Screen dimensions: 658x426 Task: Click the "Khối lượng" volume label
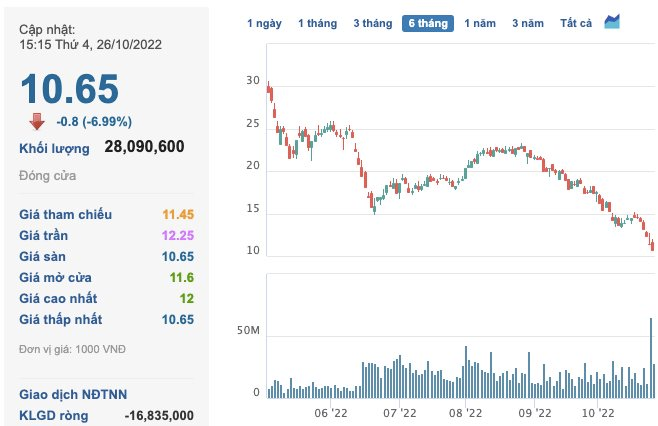[x=54, y=148]
